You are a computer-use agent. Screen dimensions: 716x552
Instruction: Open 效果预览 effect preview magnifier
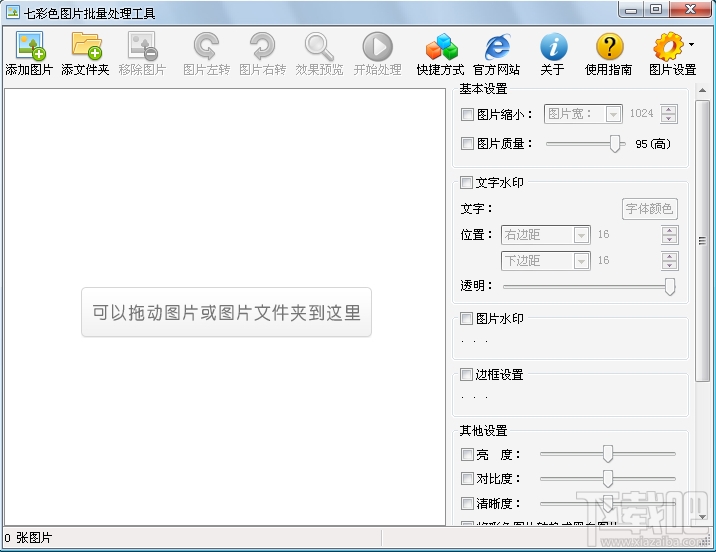(x=319, y=46)
